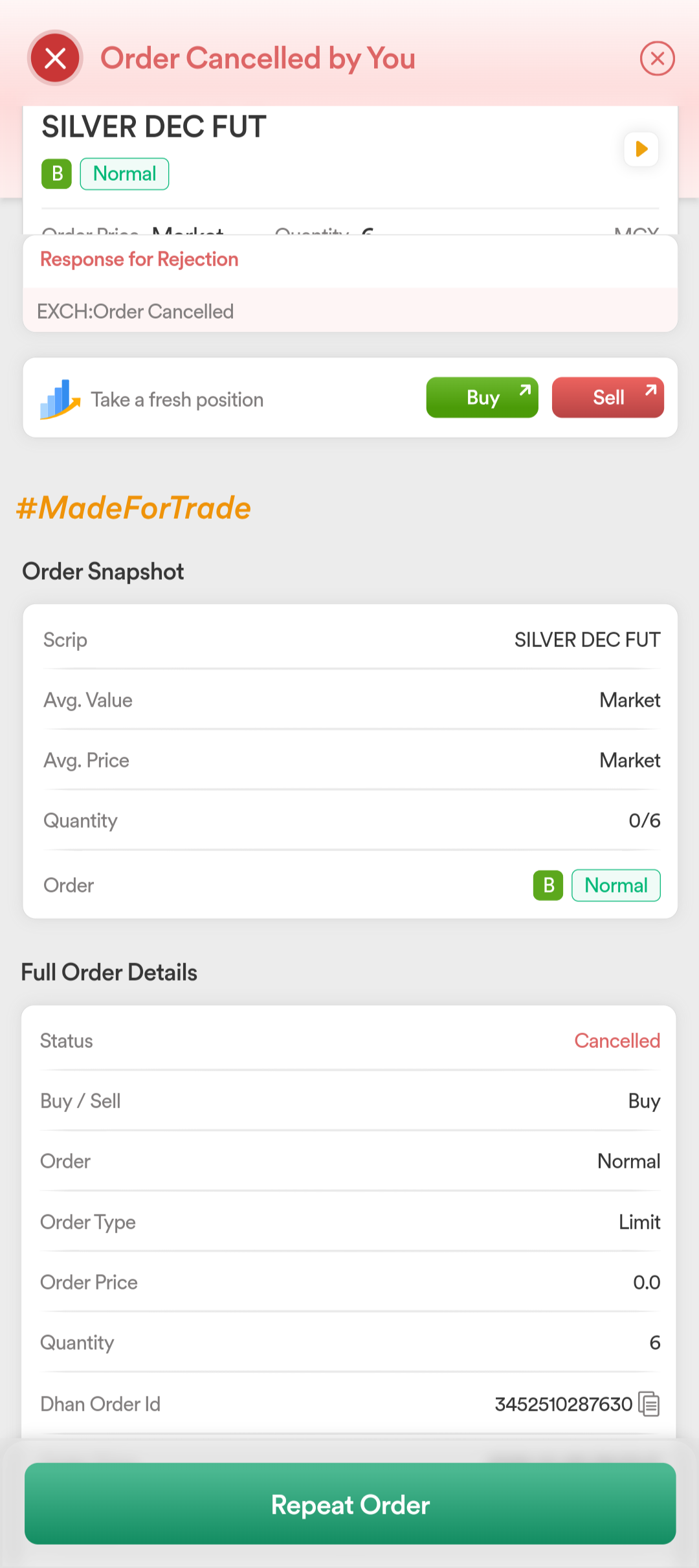Open the orange play arrow icon
699x1568 pixels.
click(x=641, y=149)
